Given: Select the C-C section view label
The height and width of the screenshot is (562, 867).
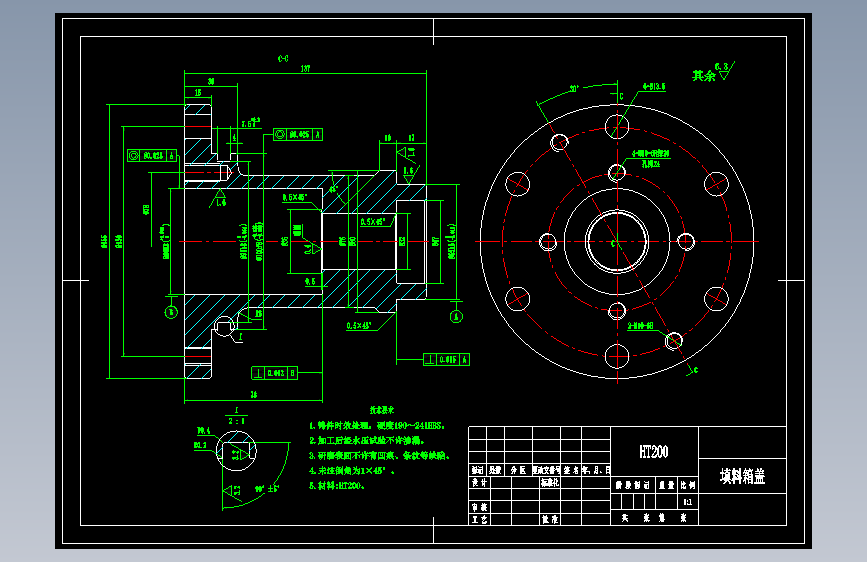Looking at the screenshot, I should tap(283, 58).
